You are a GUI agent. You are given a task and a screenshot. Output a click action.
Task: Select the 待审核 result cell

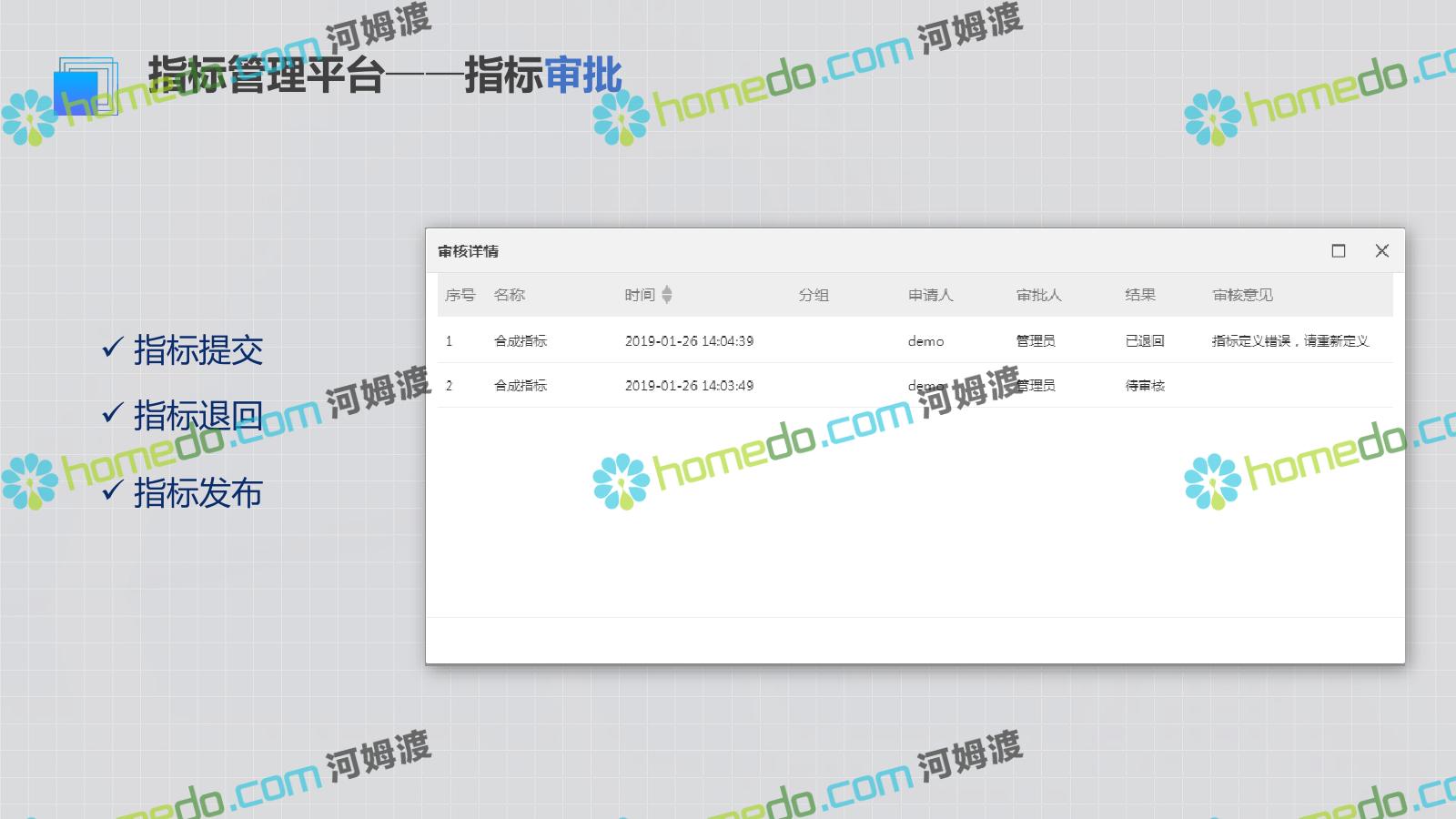(x=1145, y=386)
